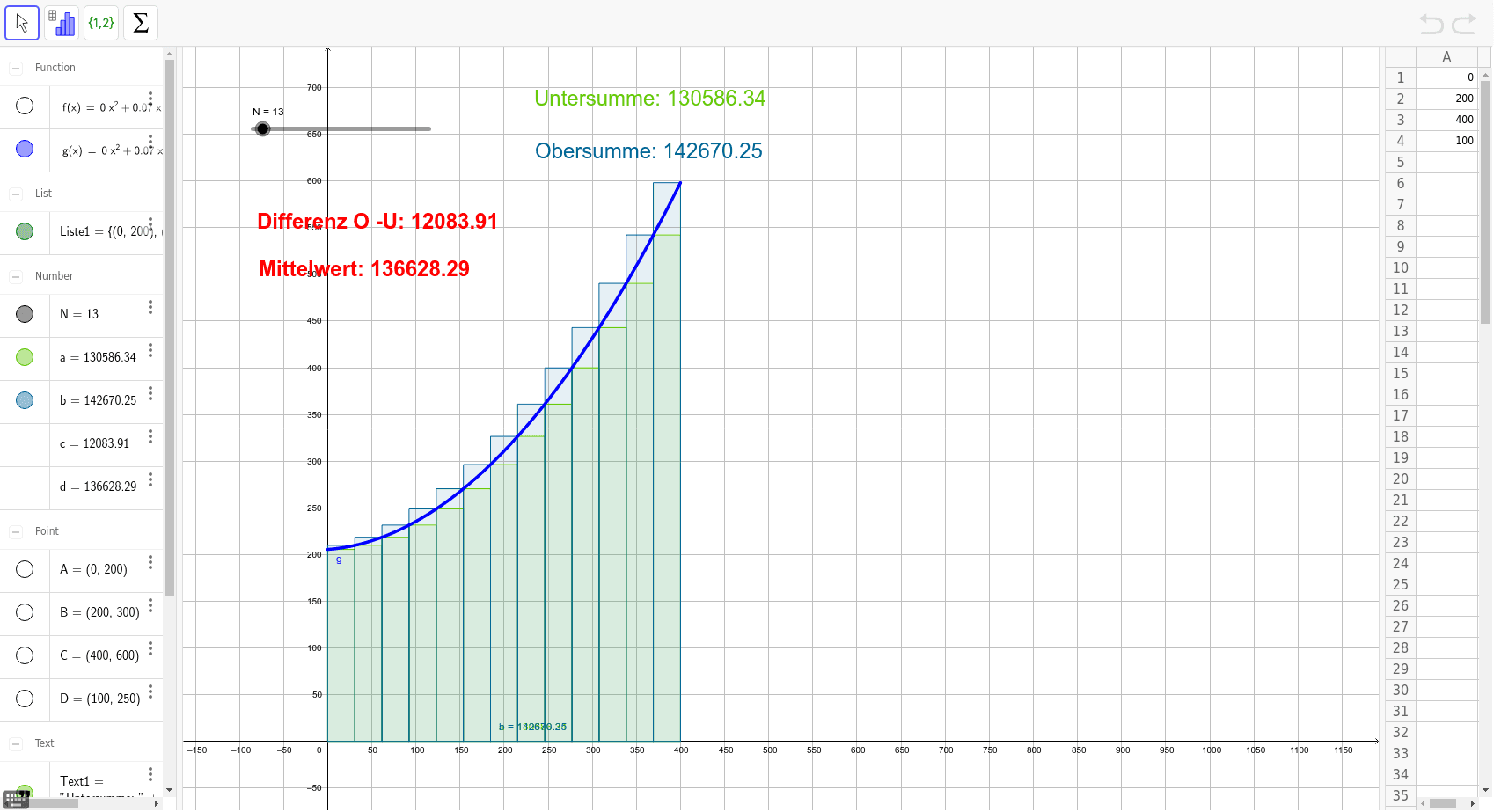Open options menu for c = 12083.91
The width and height of the screenshot is (1494, 812).
150,436
